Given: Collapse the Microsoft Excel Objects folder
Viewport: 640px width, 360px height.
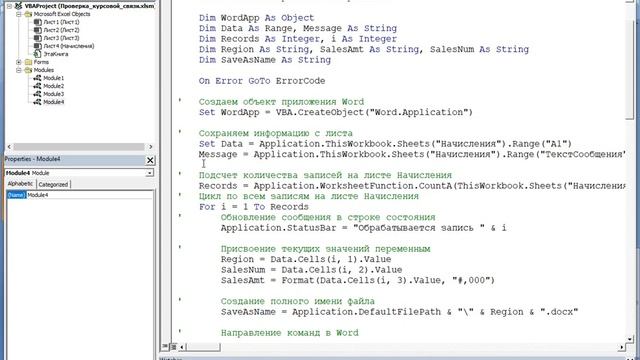Looking at the screenshot, I should point(19,14).
